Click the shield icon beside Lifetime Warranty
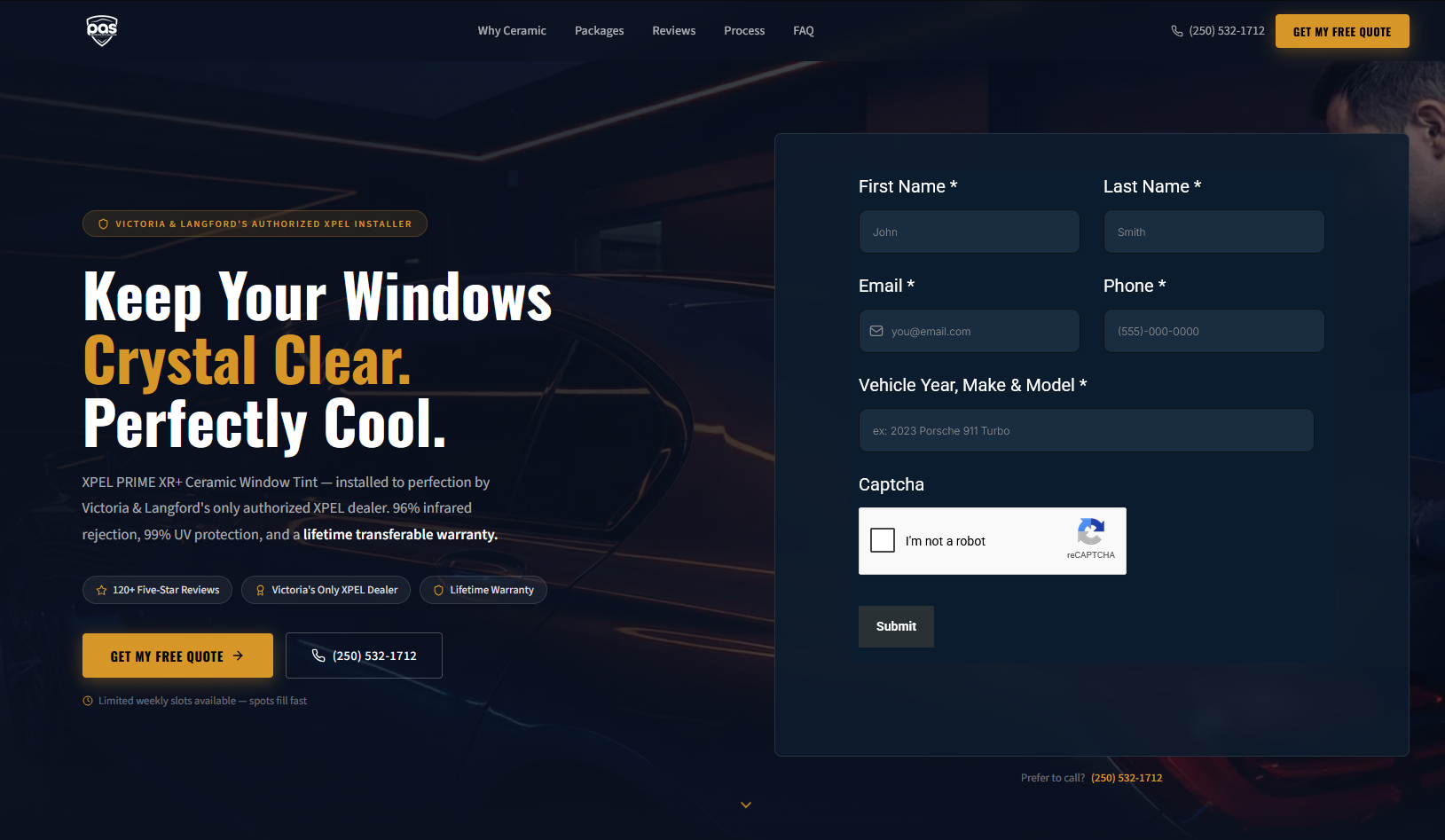Image resolution: width=1445 pixels, height=840 pixels. point(438,589)
